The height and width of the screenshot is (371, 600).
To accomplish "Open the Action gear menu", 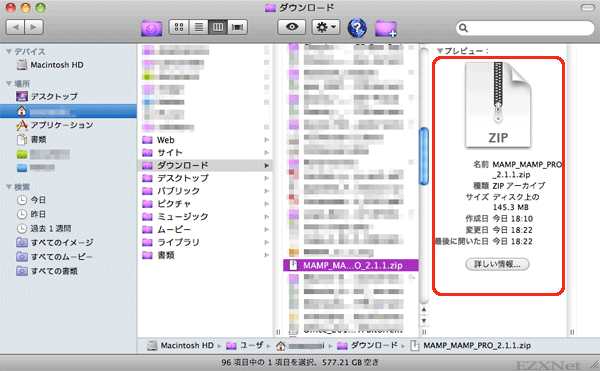I will click(x=326, y=27).
